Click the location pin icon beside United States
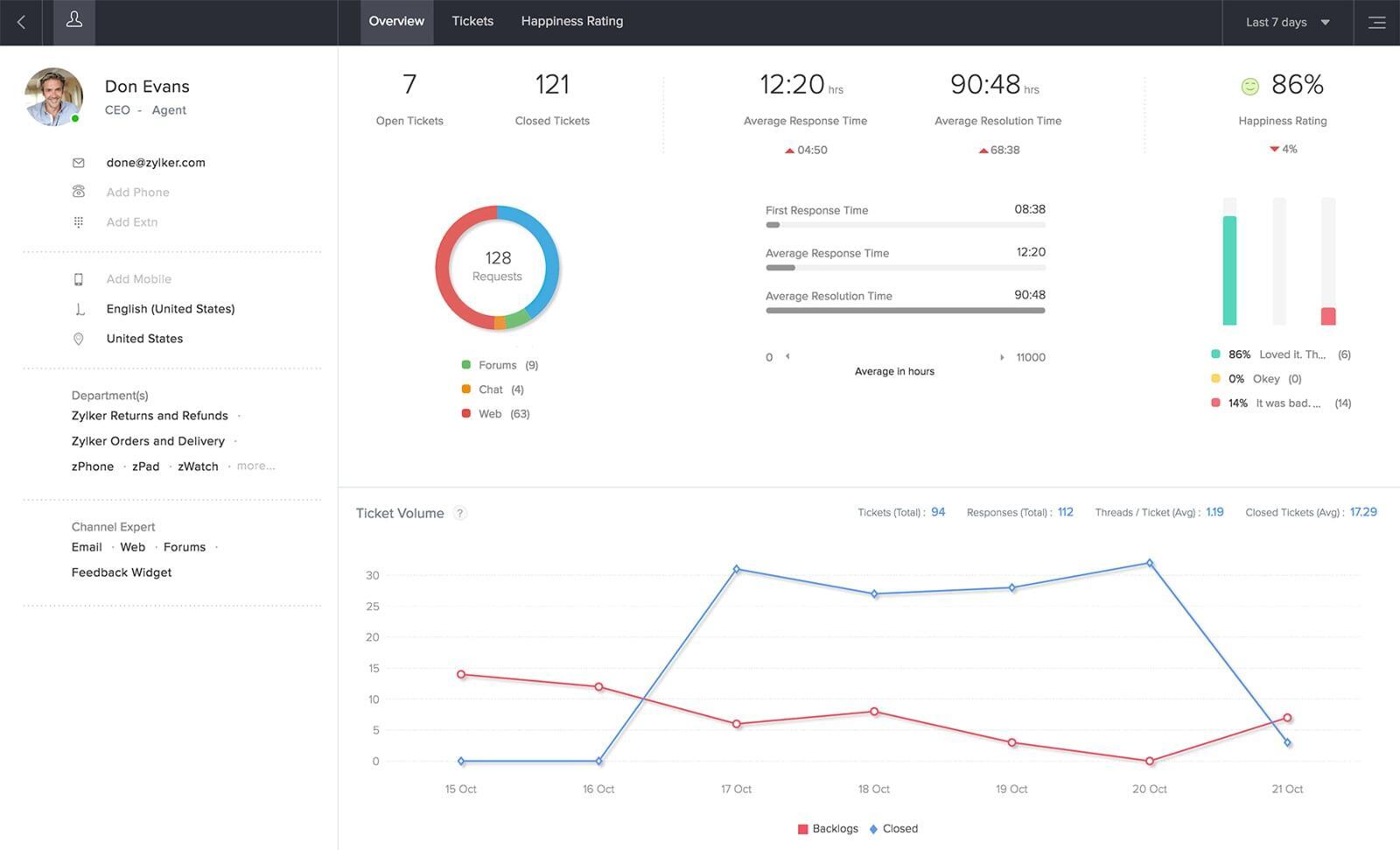This screenshot has height=850, width=1400. pos(79,338)
